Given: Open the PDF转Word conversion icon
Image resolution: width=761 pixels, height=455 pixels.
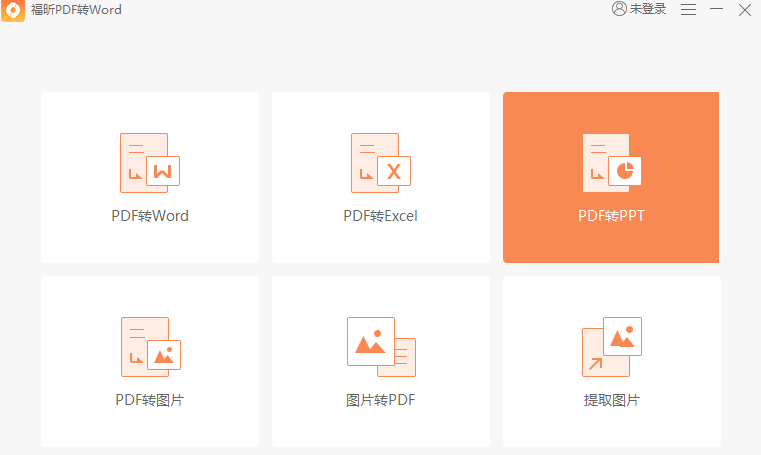Looking at the screenshot, I should [150, 163].
